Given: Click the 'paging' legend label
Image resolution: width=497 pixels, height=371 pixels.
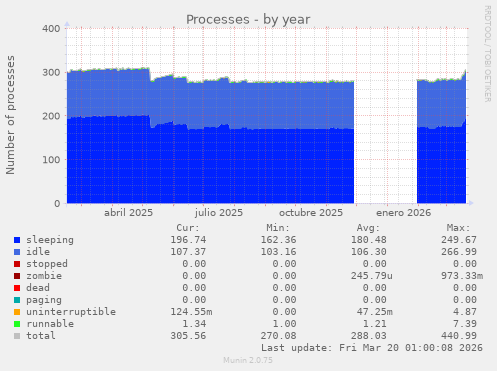Looking at the screenshot, I should 44,300.
